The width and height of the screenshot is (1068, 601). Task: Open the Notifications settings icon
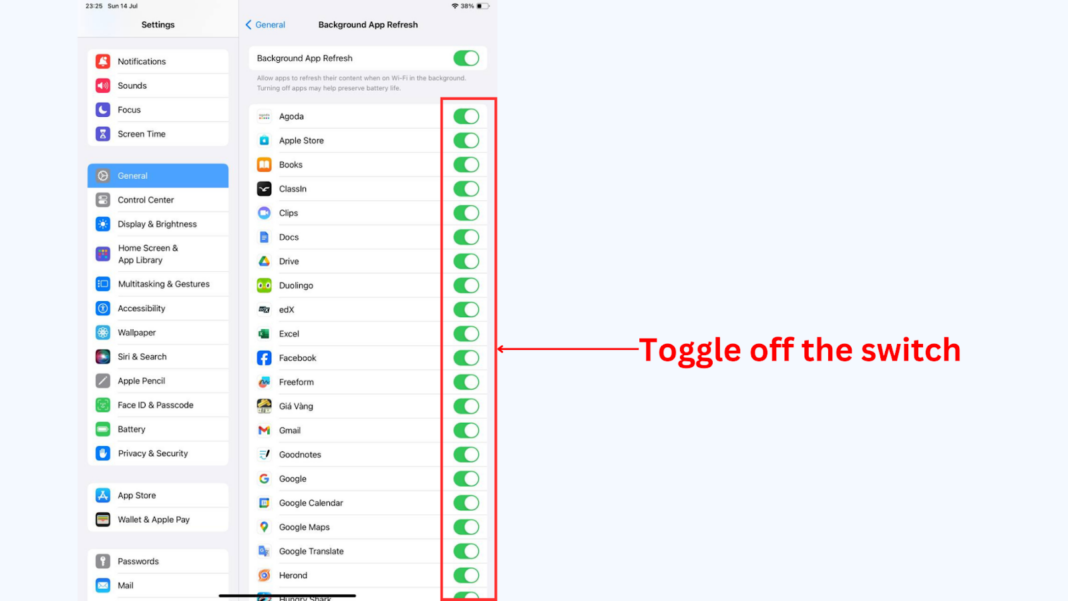coord(103,61)
